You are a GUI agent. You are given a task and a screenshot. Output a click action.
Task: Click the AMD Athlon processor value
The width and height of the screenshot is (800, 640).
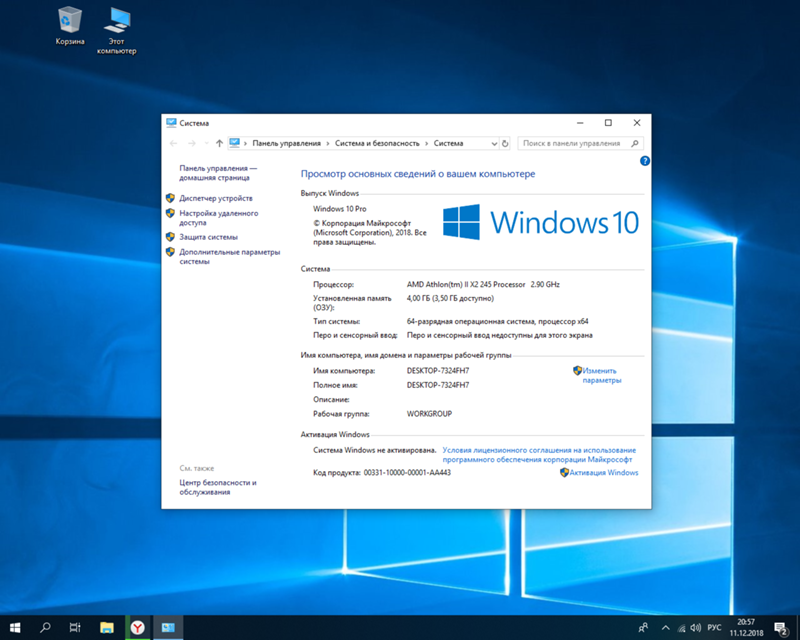click(x=483, y=284)
